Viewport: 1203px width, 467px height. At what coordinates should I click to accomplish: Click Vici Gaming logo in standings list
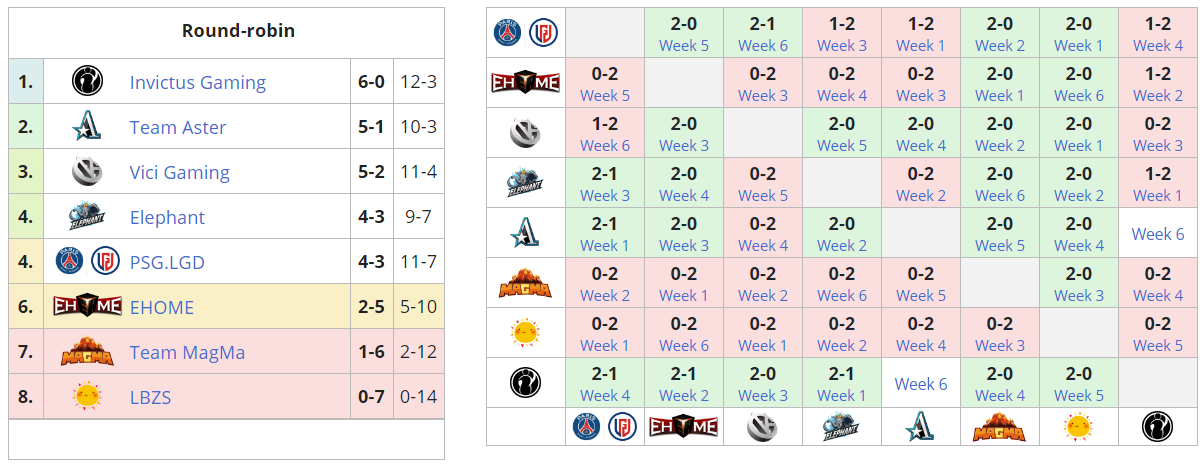pyautogui.click(x=88, y=172)
